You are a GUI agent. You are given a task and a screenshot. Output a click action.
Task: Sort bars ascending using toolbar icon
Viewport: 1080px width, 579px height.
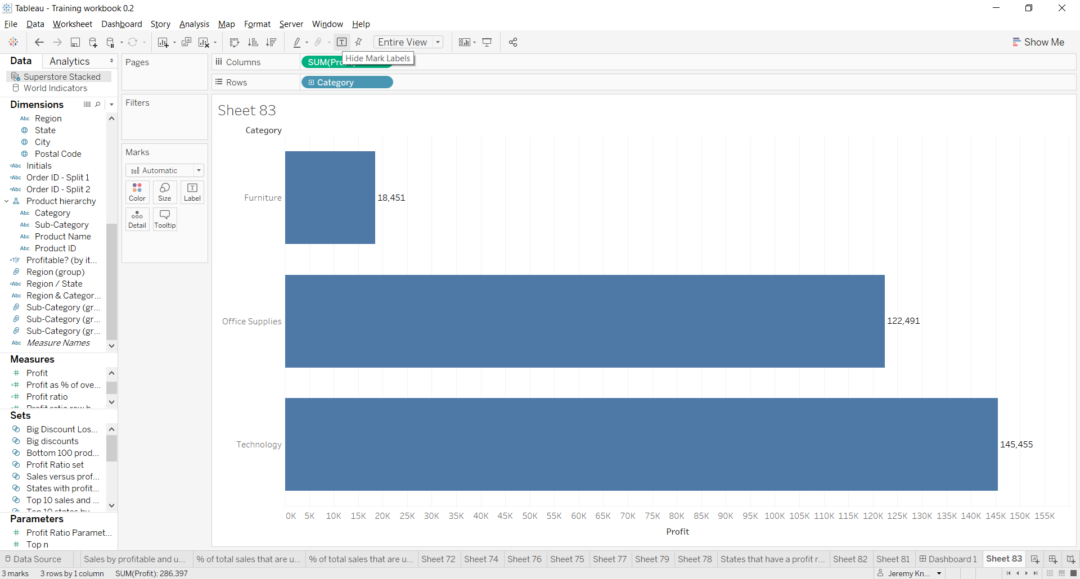(x=252, y=42)
